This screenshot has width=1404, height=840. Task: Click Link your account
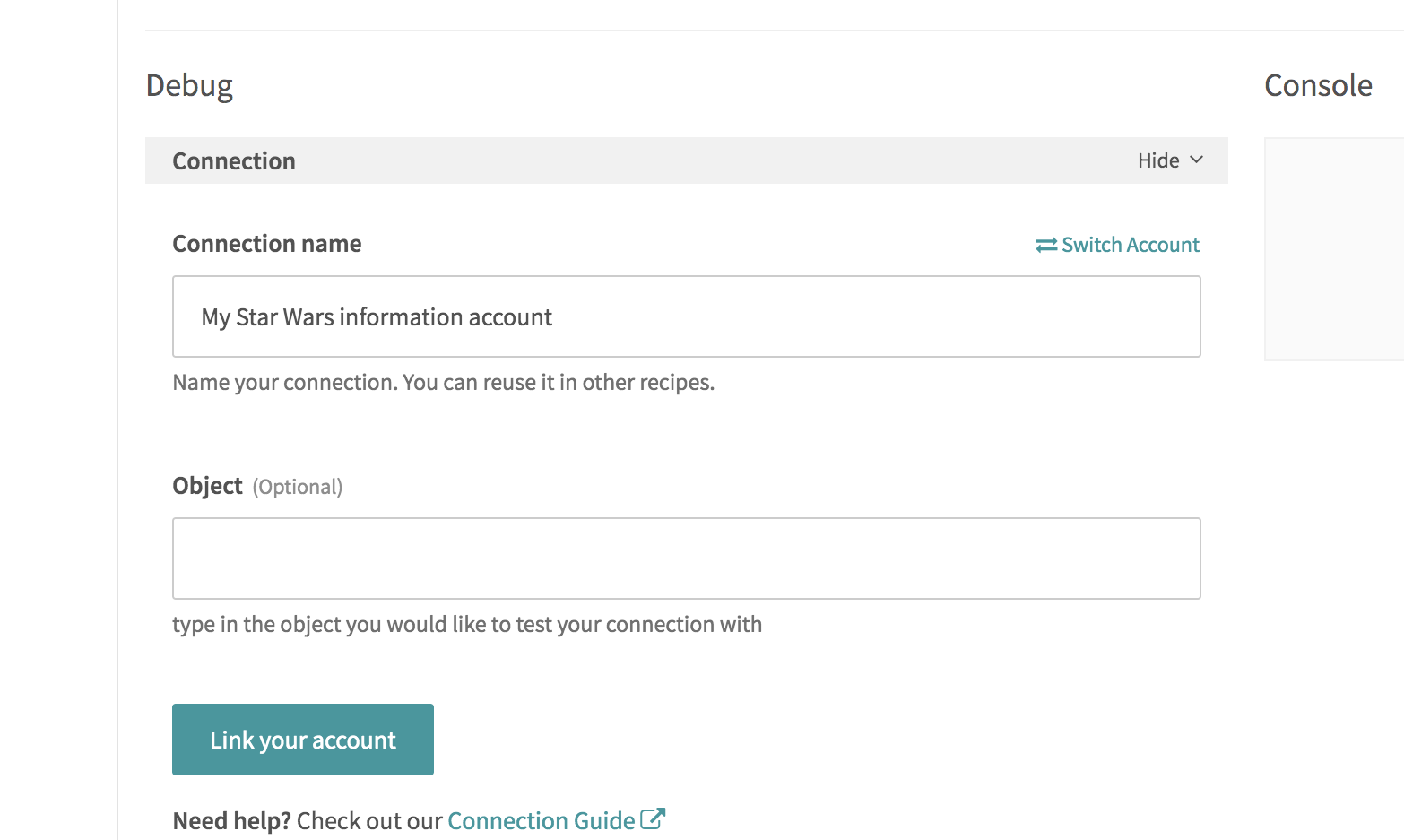[x=302, y=740]
